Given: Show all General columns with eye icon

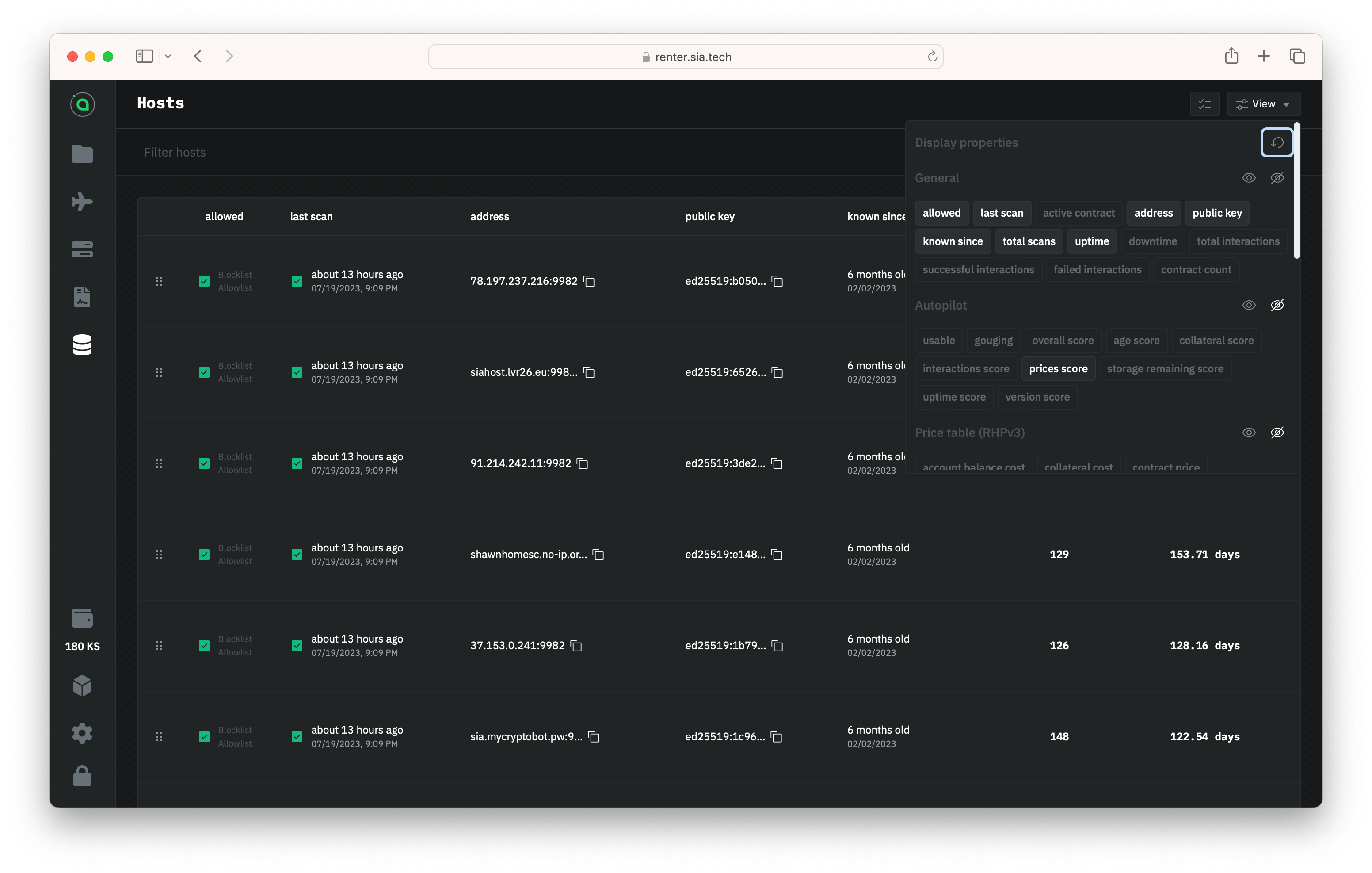Looking at the screenshot, I should (1248, 178).
